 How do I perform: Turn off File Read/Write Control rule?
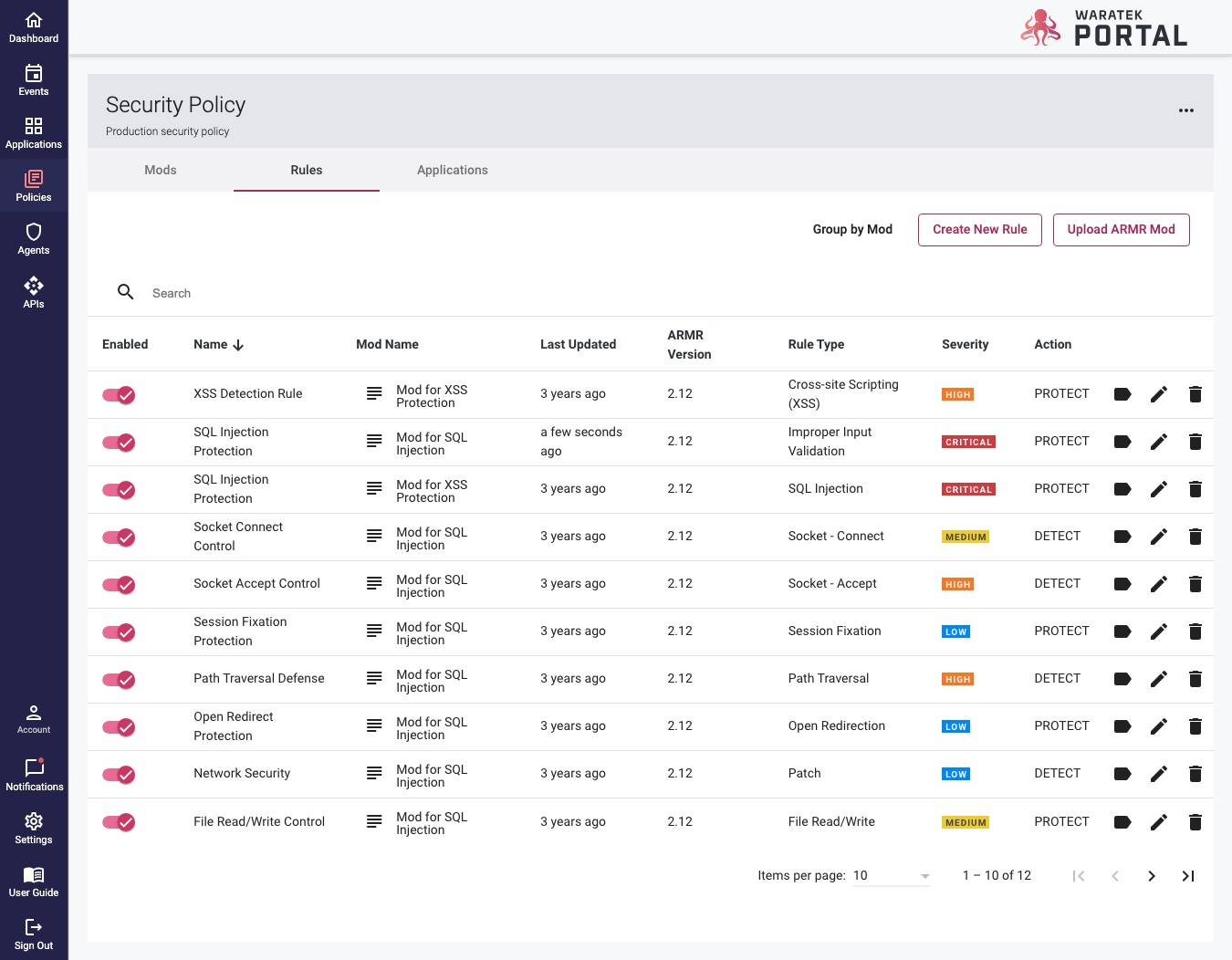pos(119,822)
